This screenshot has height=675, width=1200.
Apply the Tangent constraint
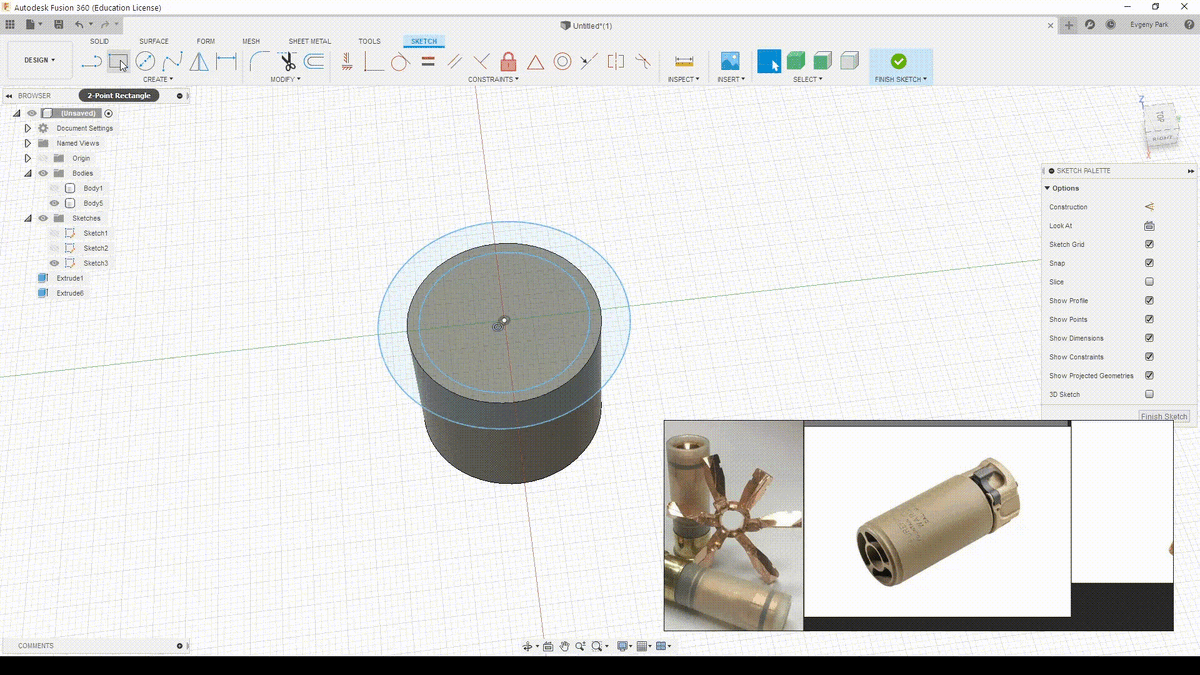(x=400, y=62)
